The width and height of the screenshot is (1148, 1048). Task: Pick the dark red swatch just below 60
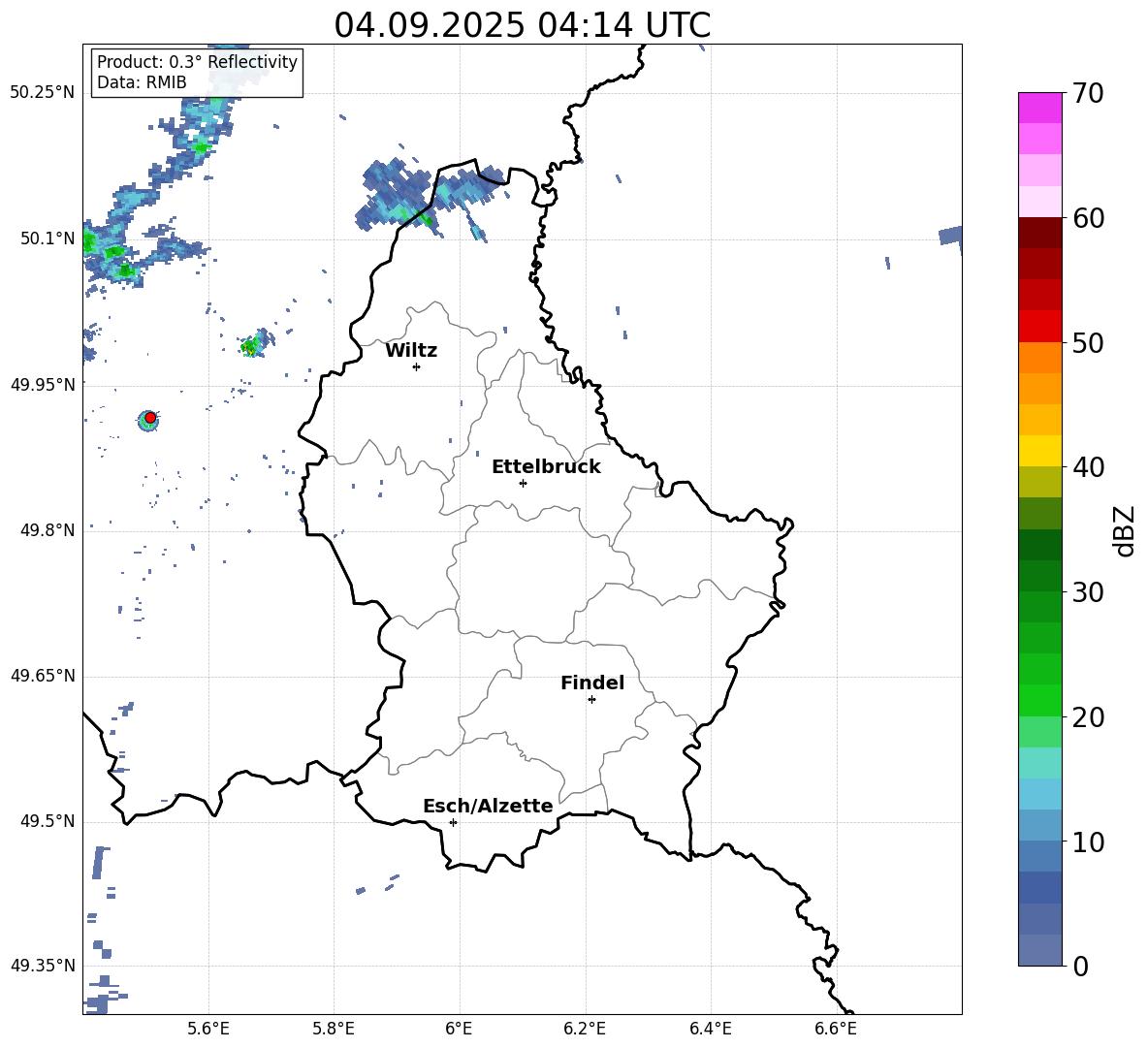(x=1039, y=233)
